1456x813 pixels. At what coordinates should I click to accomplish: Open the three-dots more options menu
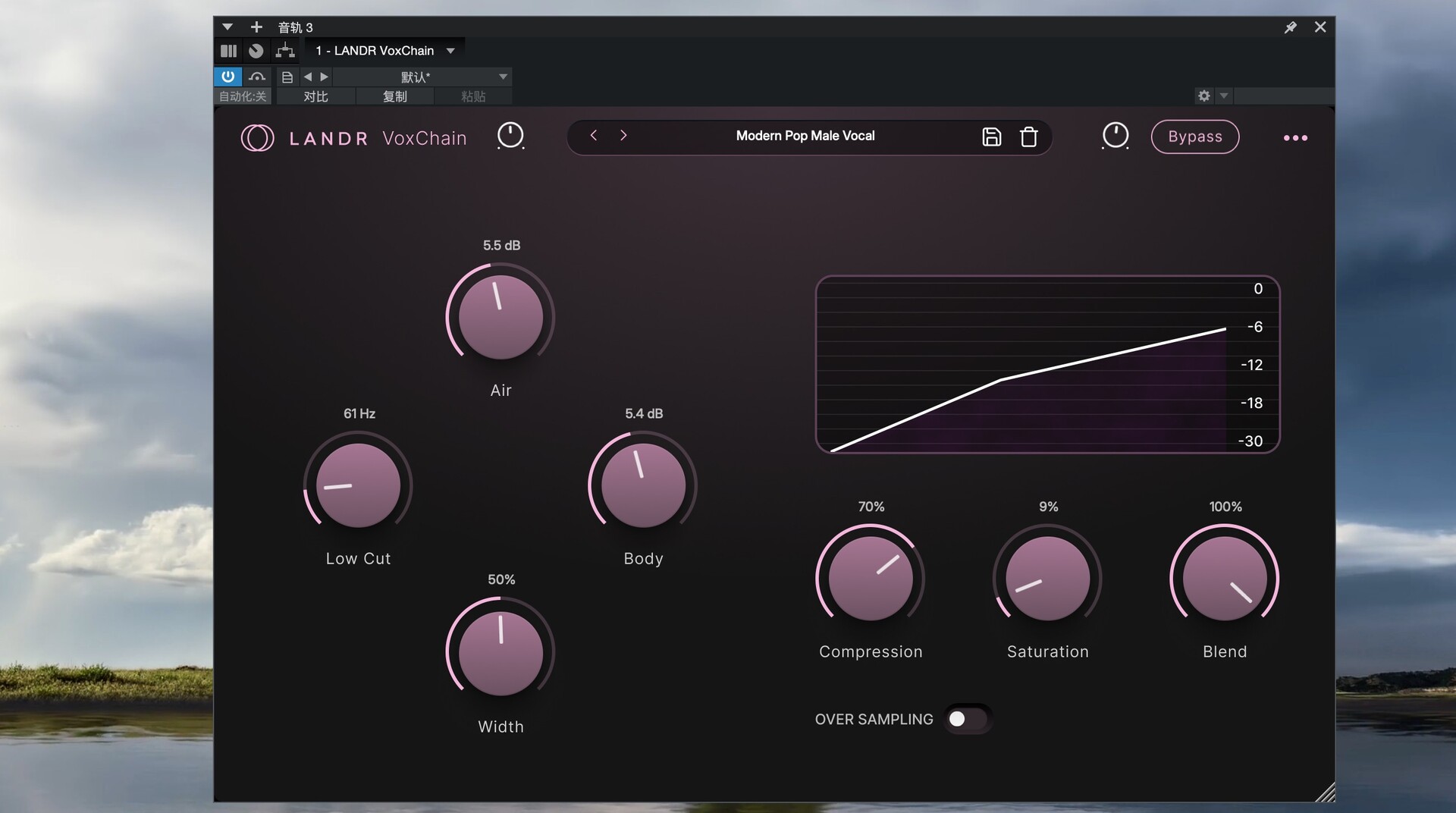[1294, 138]
